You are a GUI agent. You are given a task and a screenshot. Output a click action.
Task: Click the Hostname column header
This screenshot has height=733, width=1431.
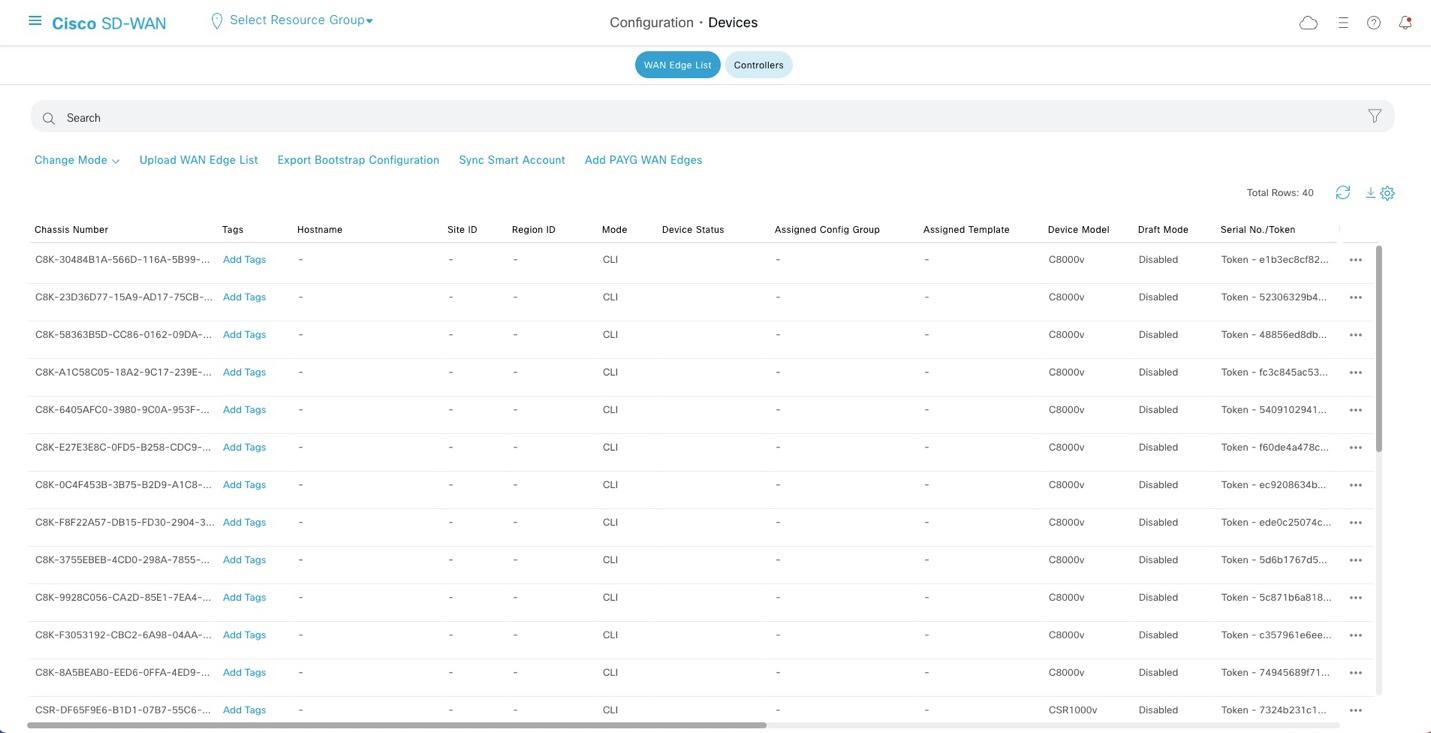point(320,230)
